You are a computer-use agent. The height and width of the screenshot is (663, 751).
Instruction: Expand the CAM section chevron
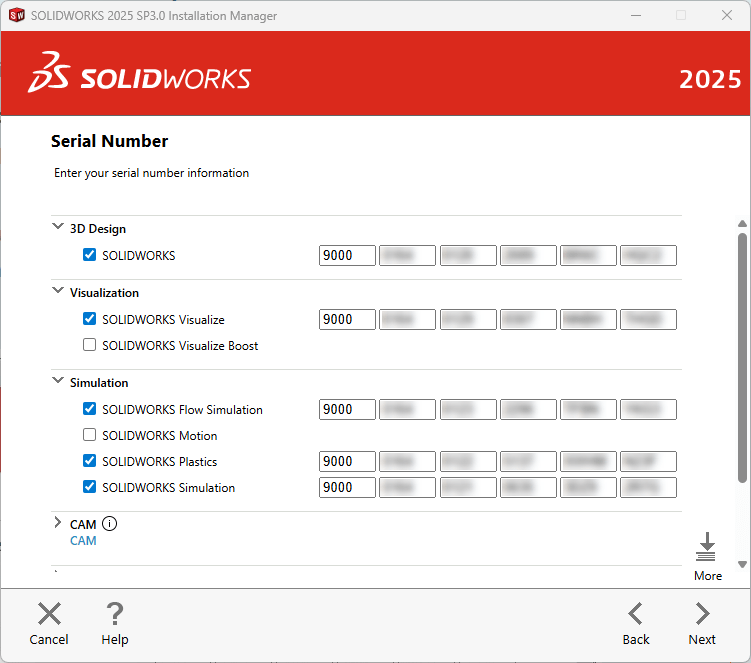point(57,523)
